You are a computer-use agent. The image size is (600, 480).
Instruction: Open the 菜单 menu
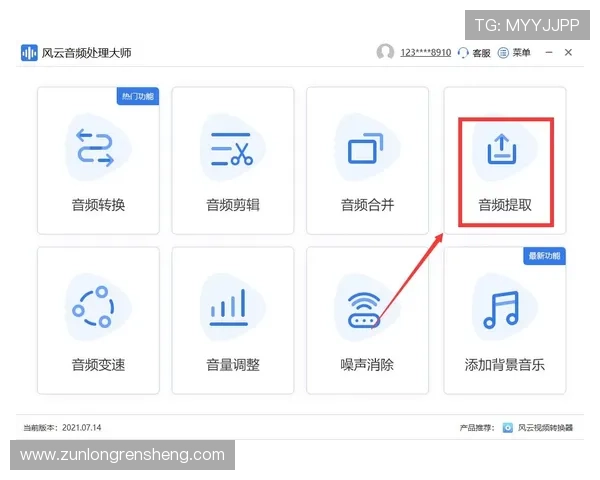[x=521, y=52]
